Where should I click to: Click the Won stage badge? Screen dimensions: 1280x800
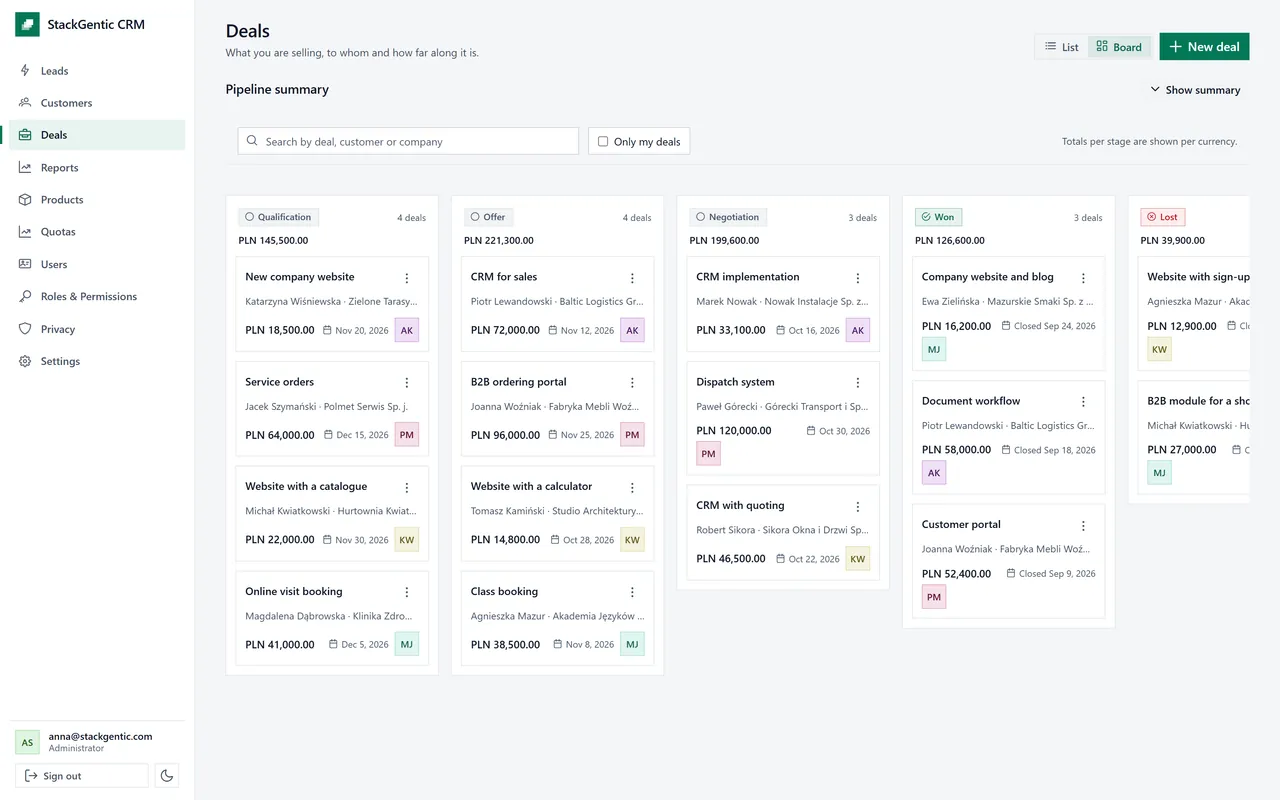[x=938, y=217]
